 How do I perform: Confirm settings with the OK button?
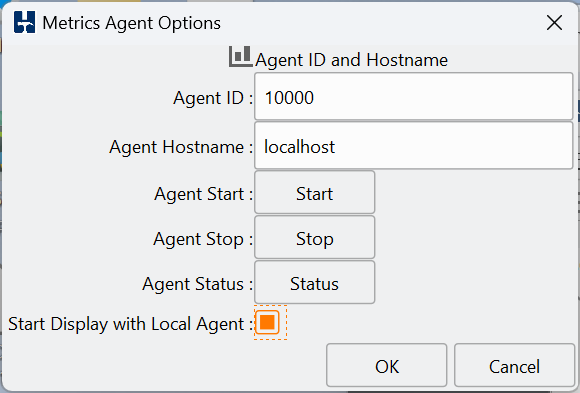point(387,366)
